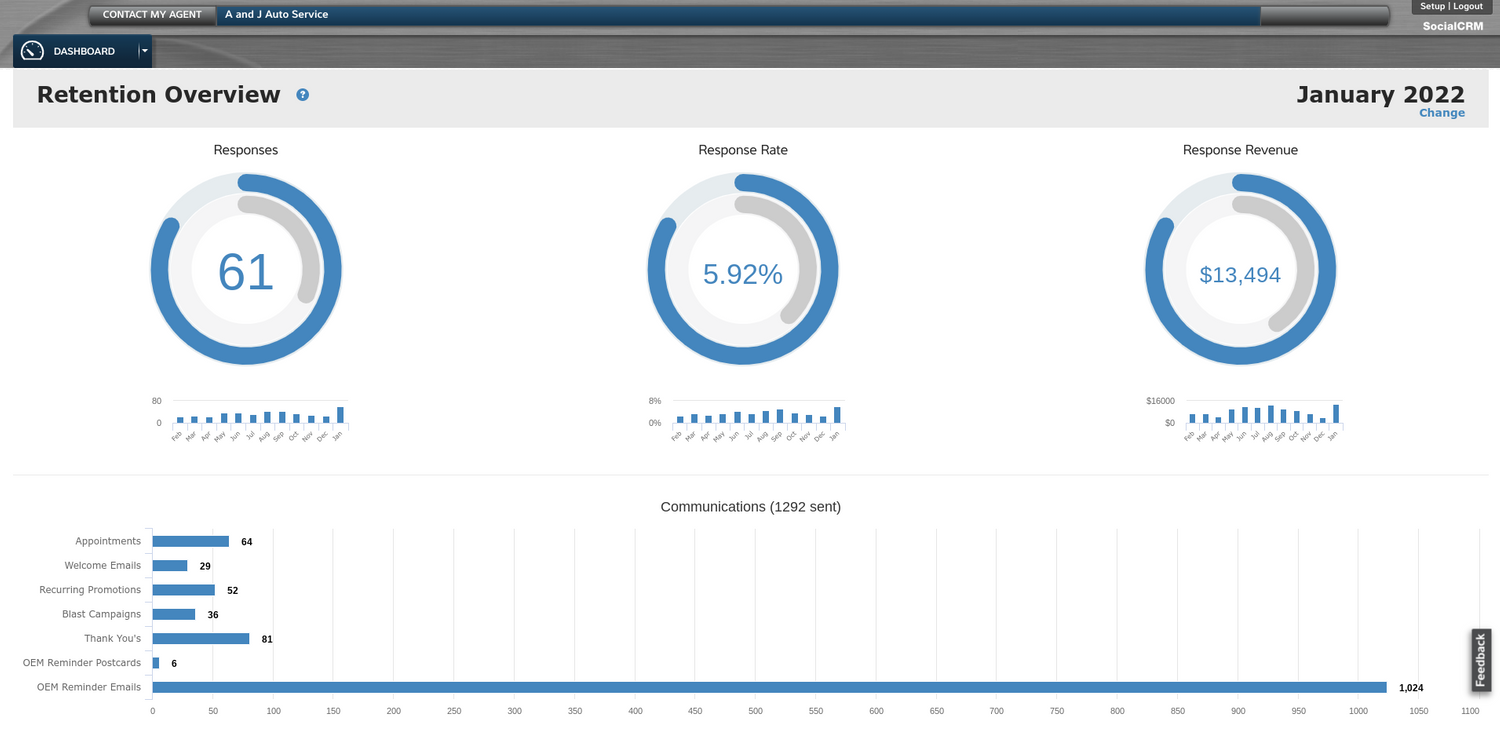Click the Jan bar in Responses mini chart
The width and height of the screenshot is (1500, 733).
click(x=340, y=415)
